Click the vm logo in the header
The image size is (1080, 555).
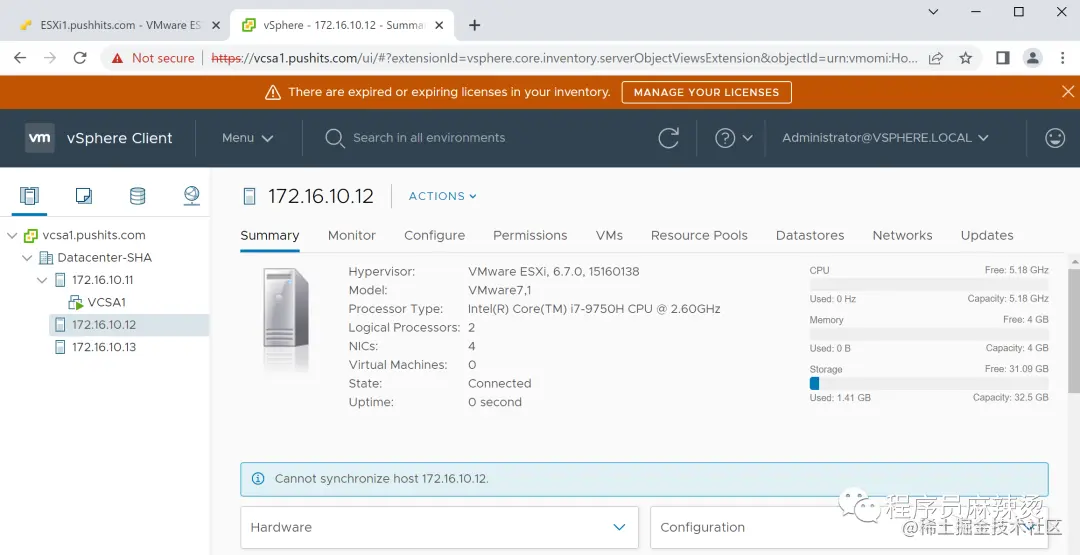point(40,138)
